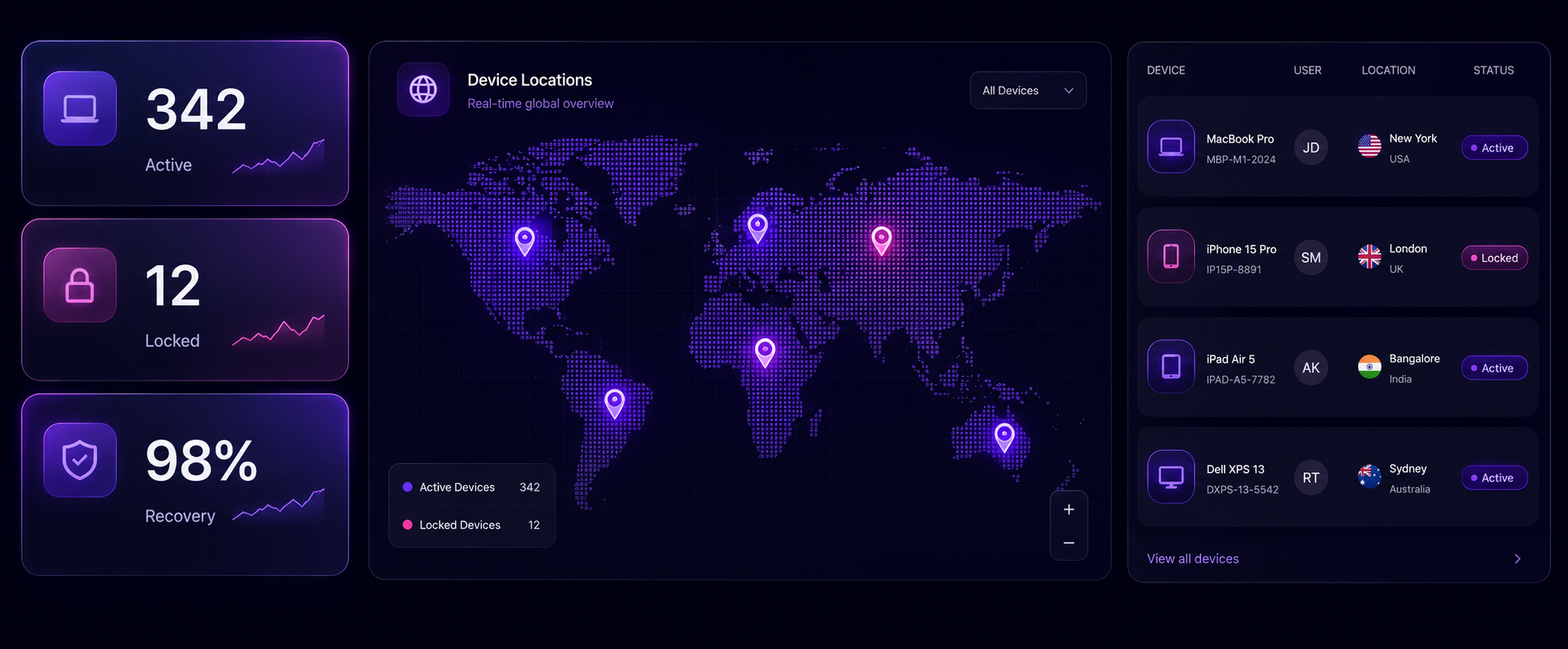This screenshot has width=1568, height=649.
Task: Click the Active Devices legend entry
Action: 471,487
